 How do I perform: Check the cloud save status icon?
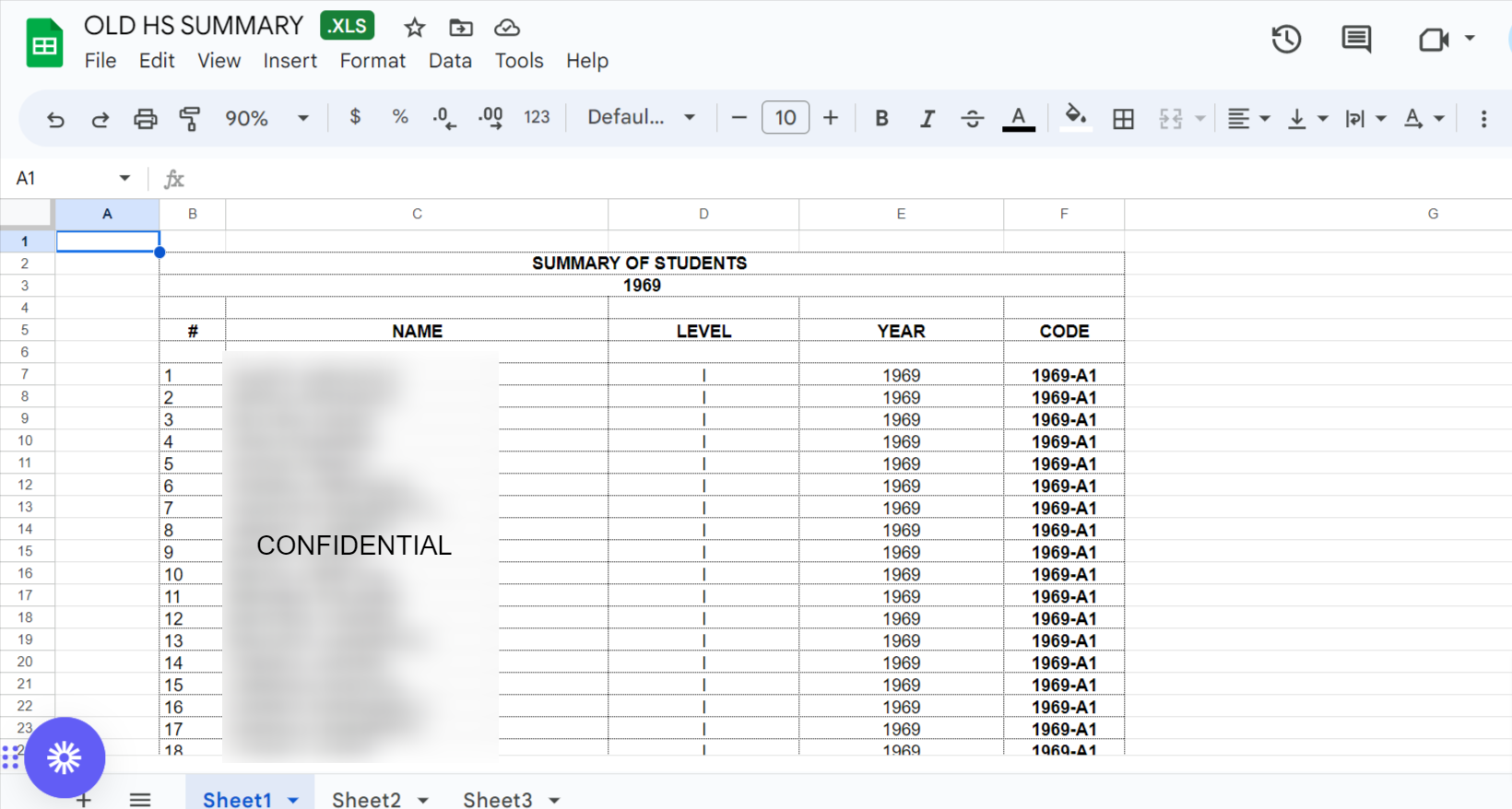(x=507, y=28)
